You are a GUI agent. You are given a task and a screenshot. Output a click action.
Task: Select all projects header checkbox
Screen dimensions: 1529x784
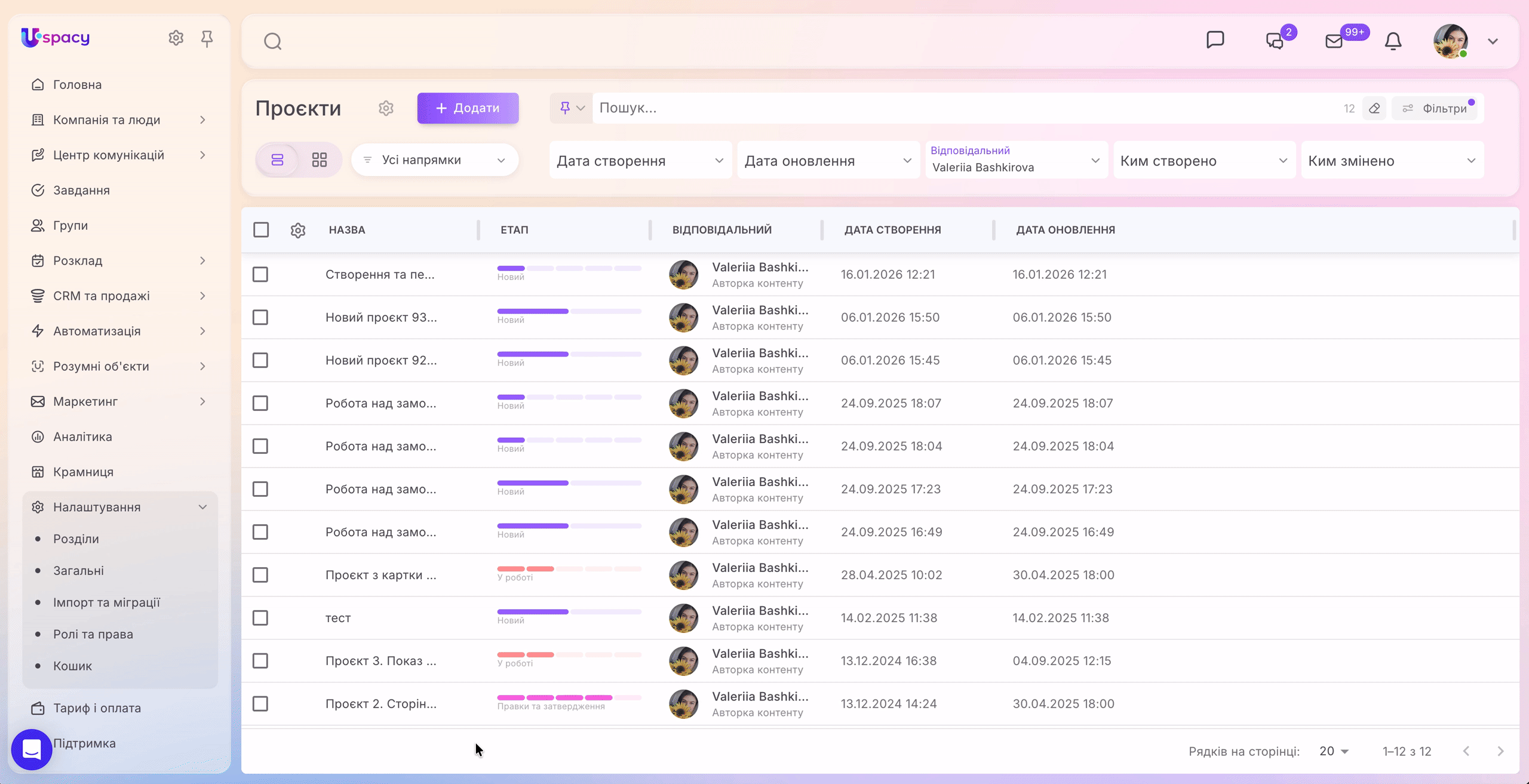261,230
